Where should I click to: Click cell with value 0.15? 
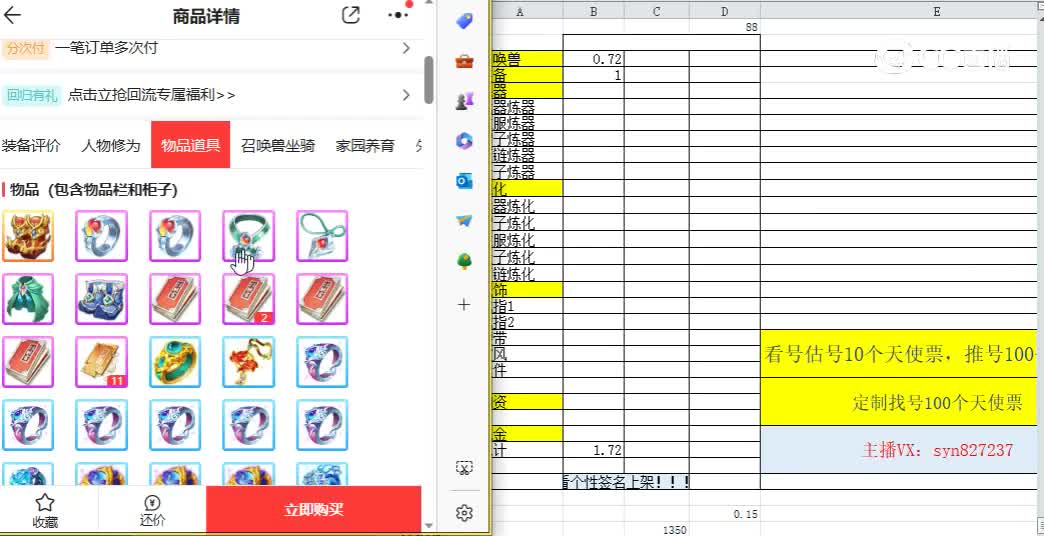pos(724,514)
